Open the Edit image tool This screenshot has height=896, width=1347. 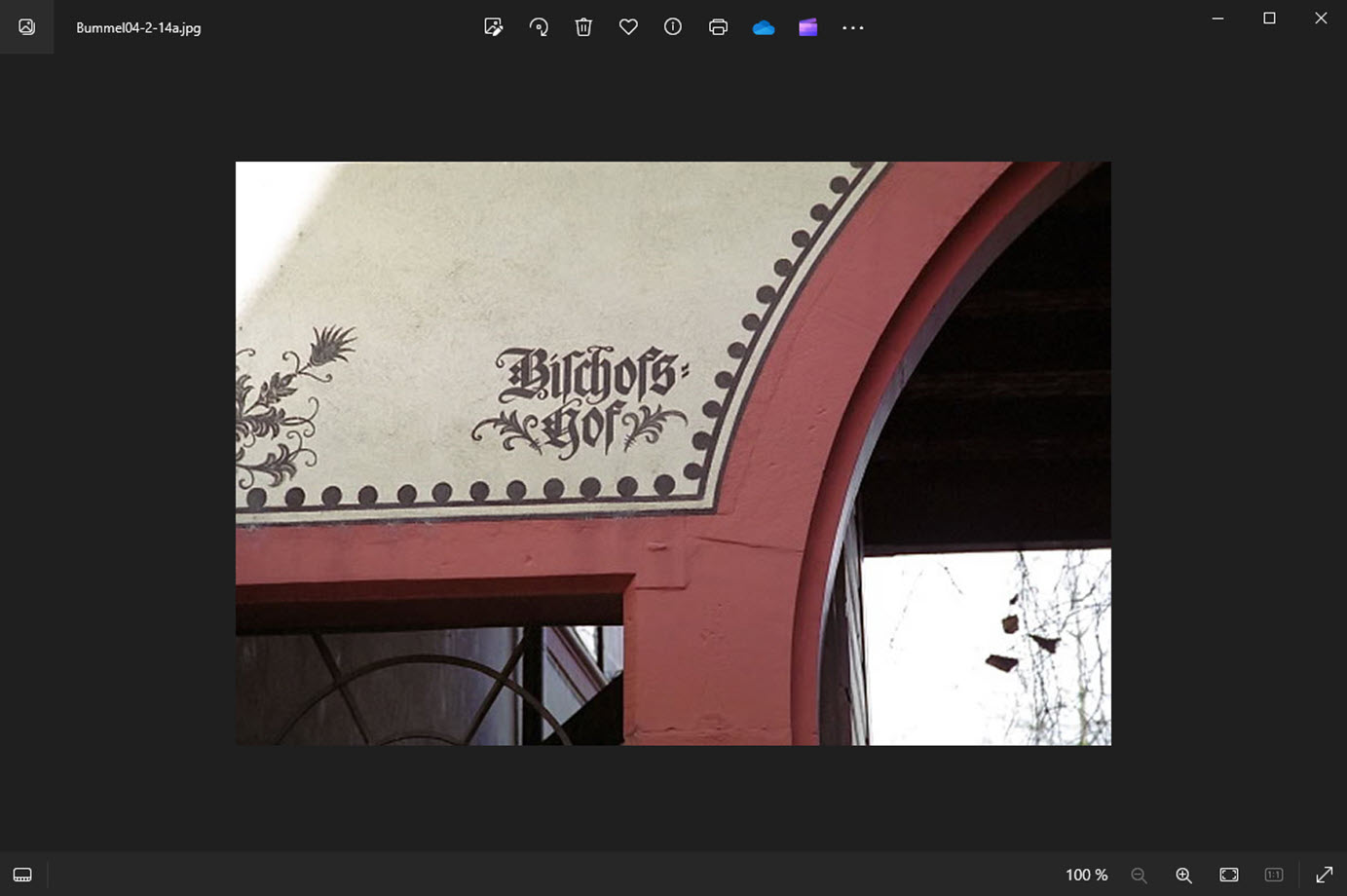pyautogui.click(x=494, y=27)
